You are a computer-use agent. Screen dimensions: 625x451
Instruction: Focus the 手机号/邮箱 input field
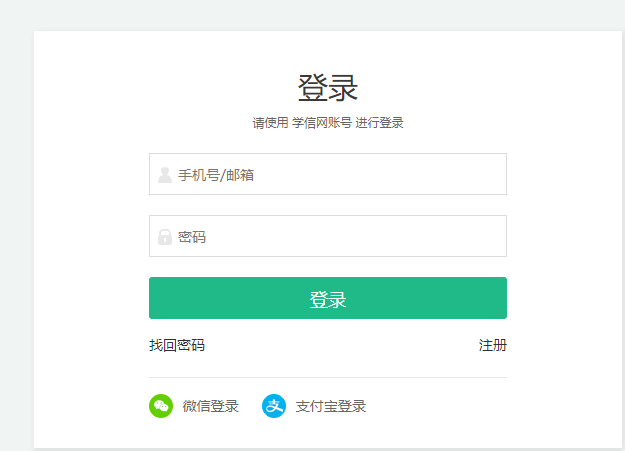point(340,175)
